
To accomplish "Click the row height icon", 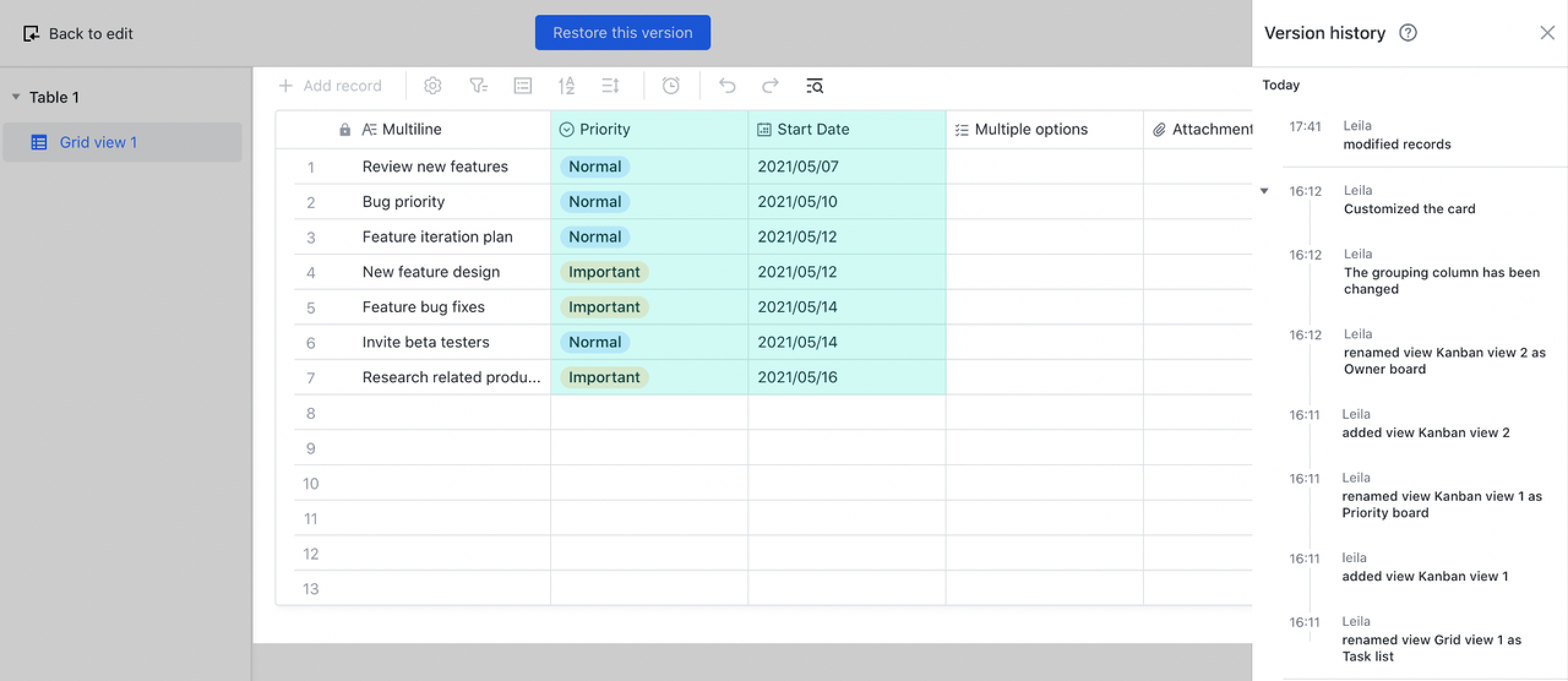I will click(x=611, y=86).
